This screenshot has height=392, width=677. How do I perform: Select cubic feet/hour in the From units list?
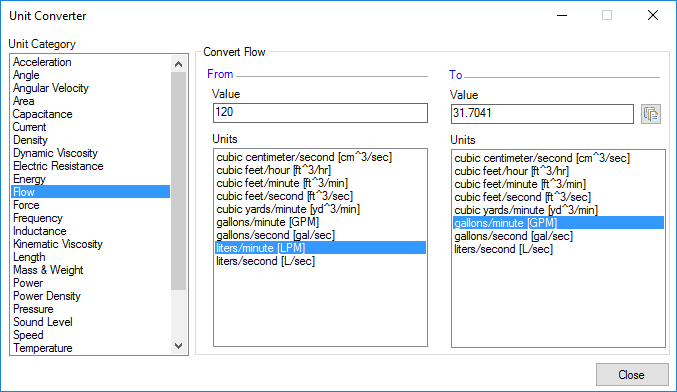tap(274, 170)
